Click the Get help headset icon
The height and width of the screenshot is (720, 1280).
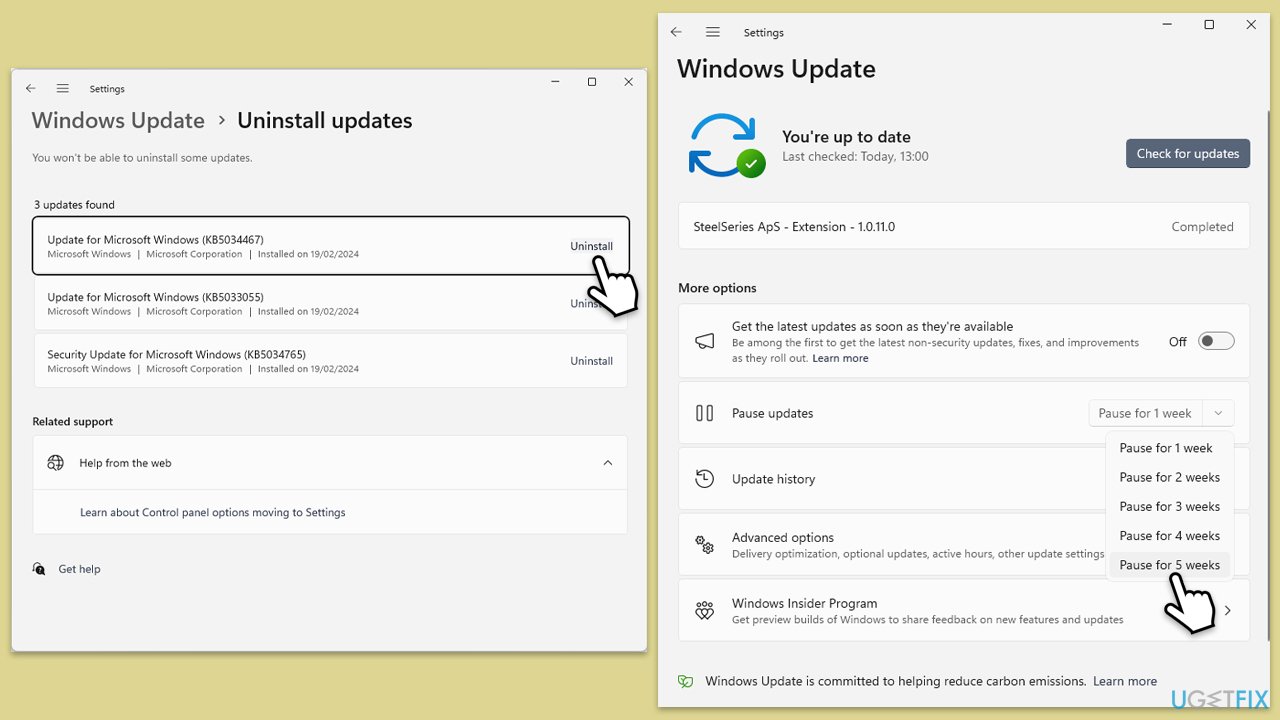coord(39,569)
